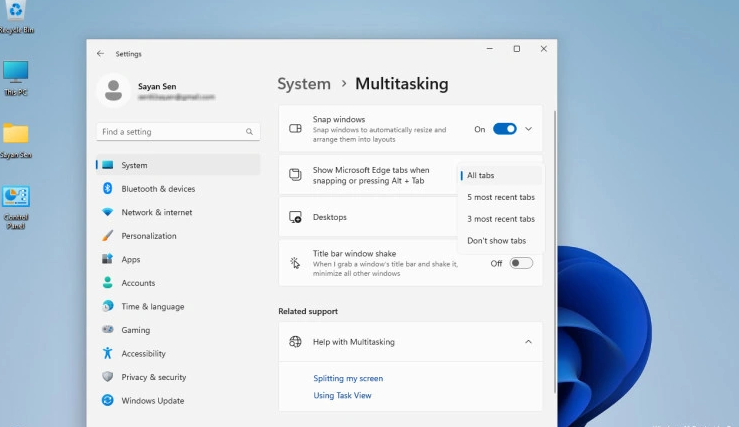Image resolution: width=739 pixels, height=427 pixels.
Task: Go to Personalization settings
Action: (x=148, y=236)
